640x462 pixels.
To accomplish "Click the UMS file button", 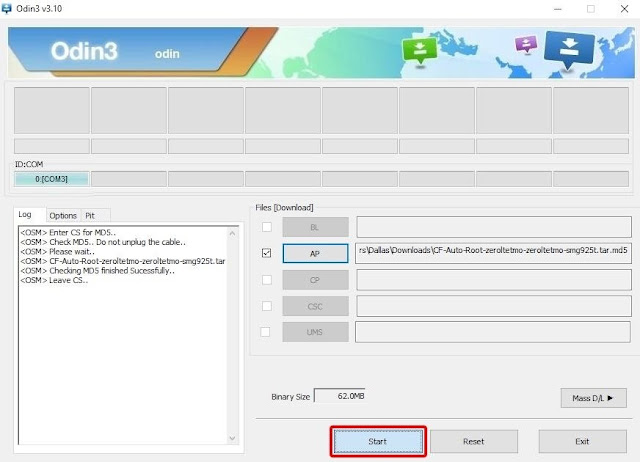I will coord(315,332).
